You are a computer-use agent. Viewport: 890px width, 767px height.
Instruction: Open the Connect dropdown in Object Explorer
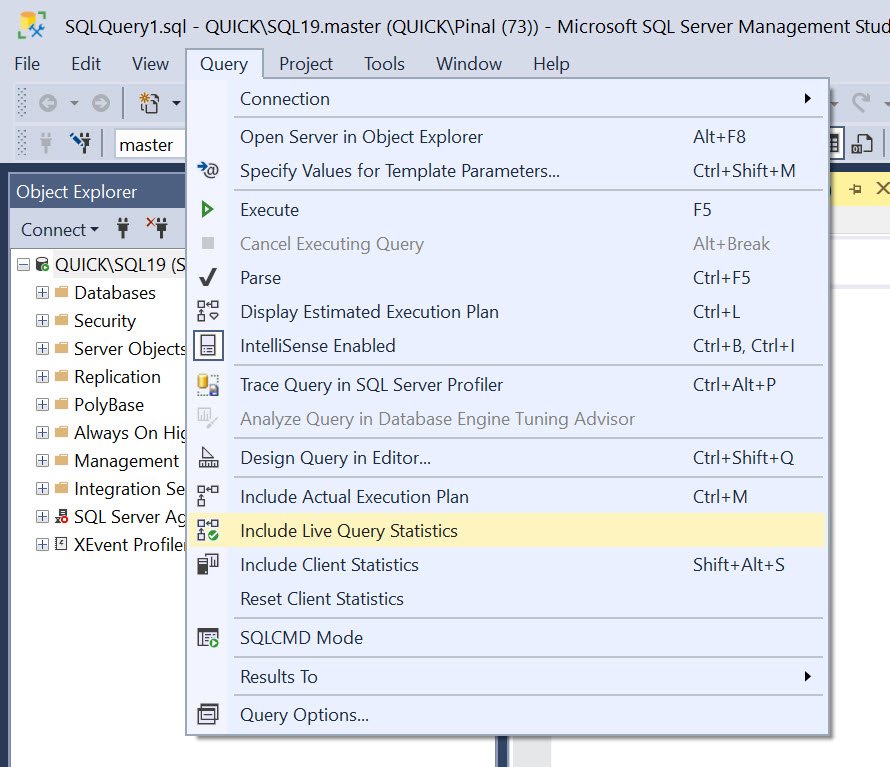point(60,229)
